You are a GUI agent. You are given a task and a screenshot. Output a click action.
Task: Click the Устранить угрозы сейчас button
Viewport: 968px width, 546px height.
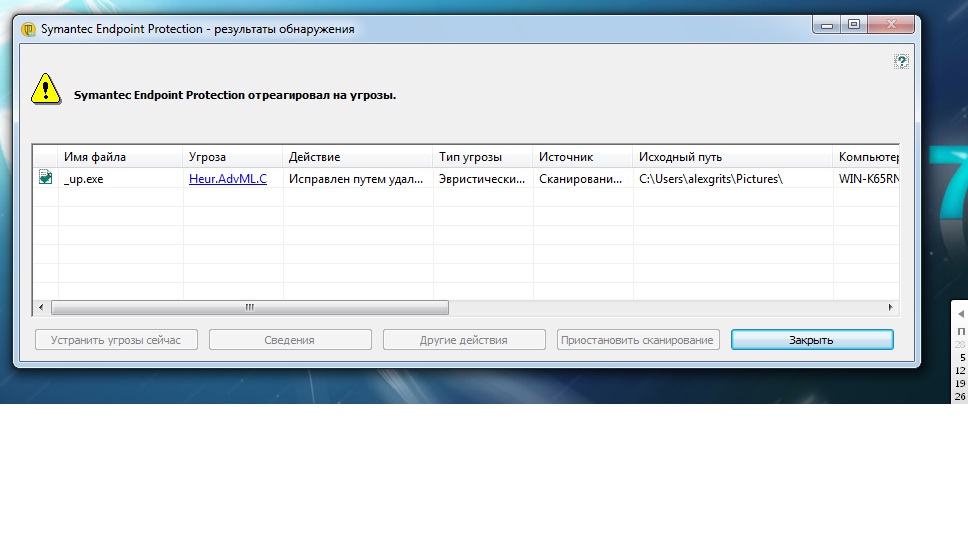(x=116, y=340)
